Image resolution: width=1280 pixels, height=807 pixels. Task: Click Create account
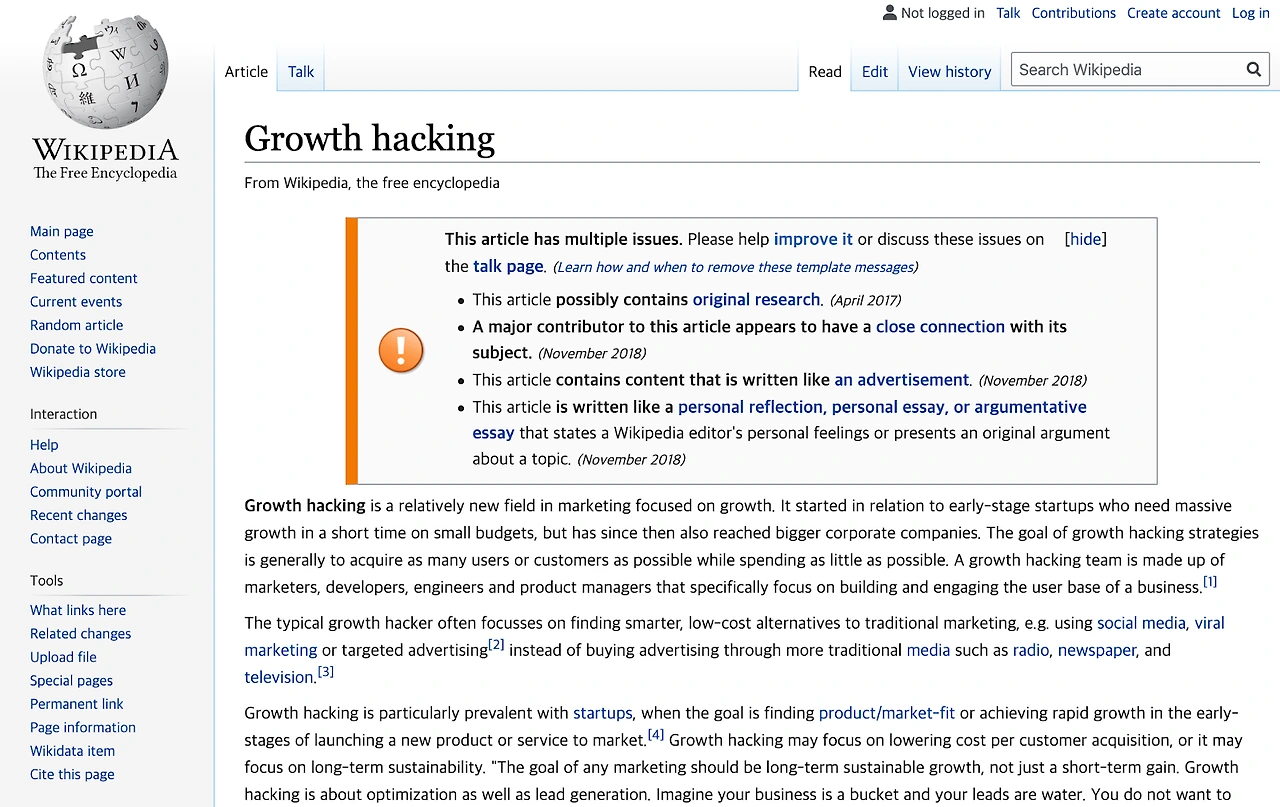coord(1174,13)
